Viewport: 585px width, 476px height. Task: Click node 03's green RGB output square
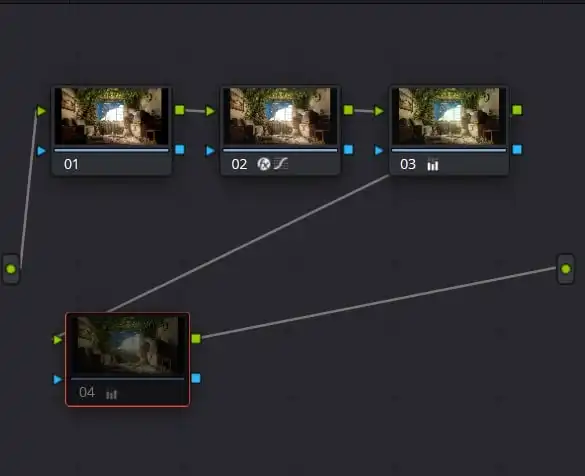pos(517,110)
